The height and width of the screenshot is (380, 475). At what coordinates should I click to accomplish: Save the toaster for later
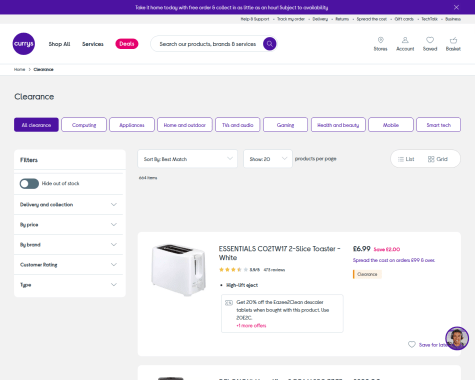point(428,344)
